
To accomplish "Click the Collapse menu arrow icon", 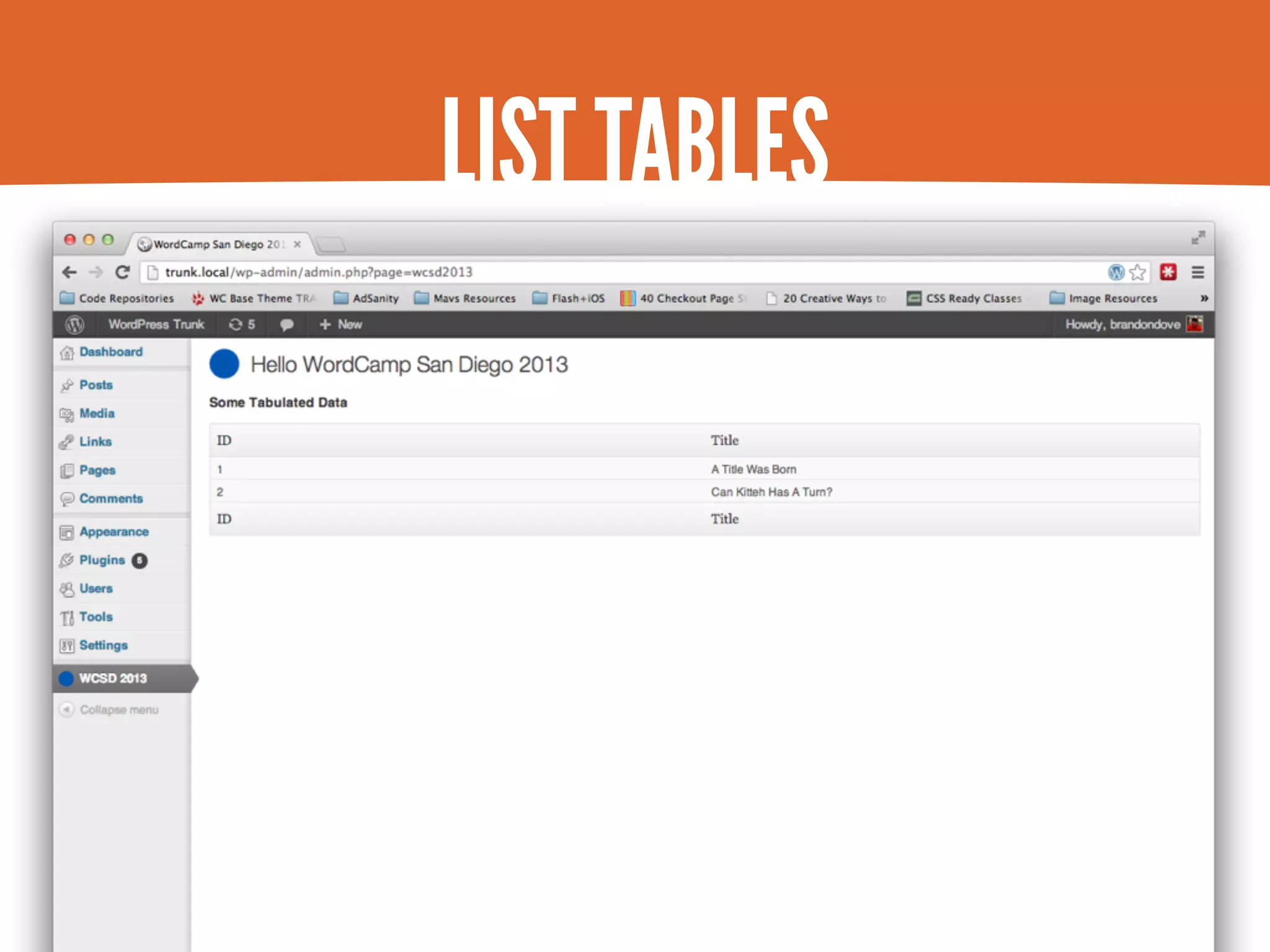I will click(67, 710).
